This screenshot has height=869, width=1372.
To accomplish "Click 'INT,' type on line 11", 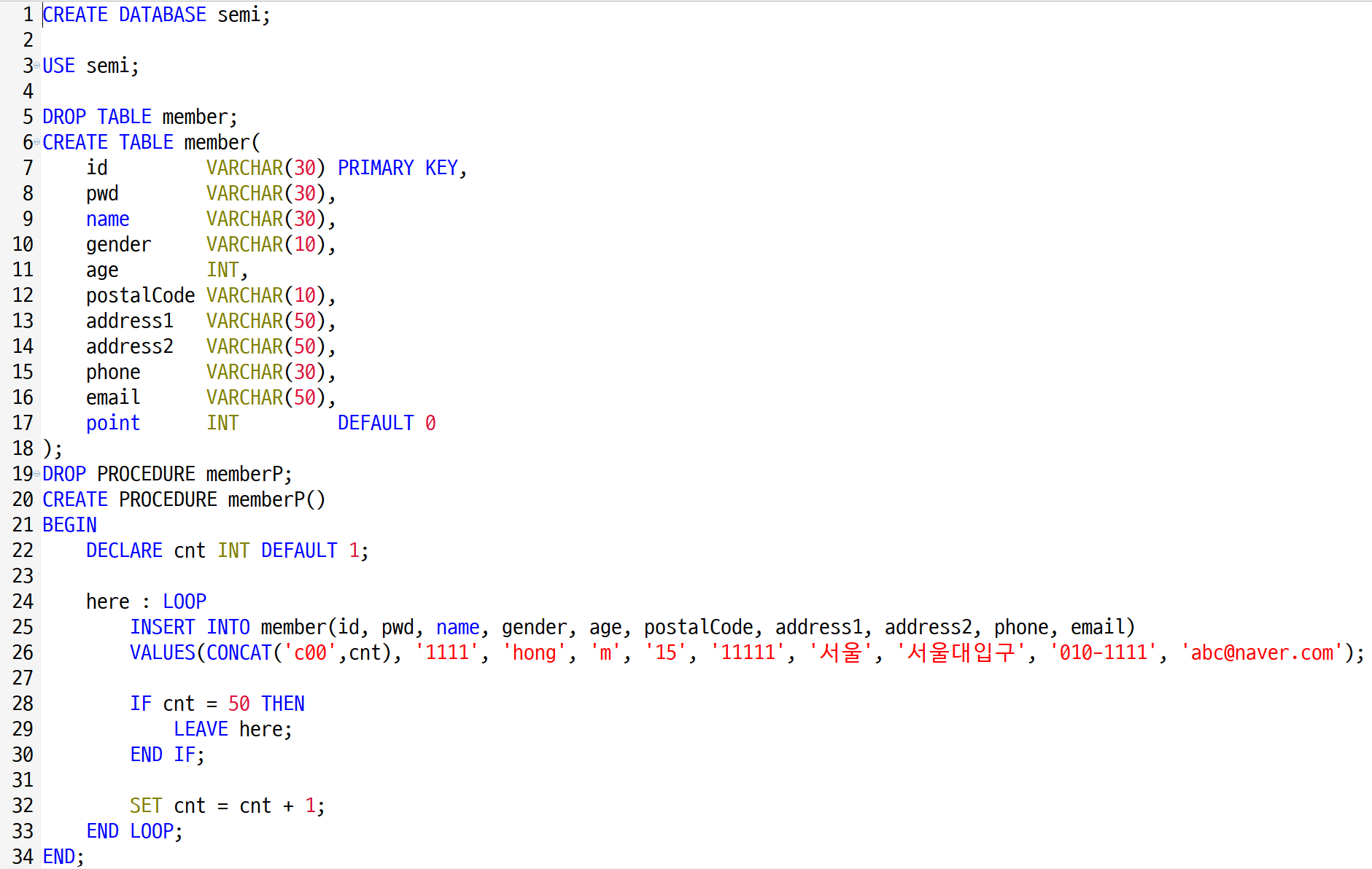I will click(228, 270).
